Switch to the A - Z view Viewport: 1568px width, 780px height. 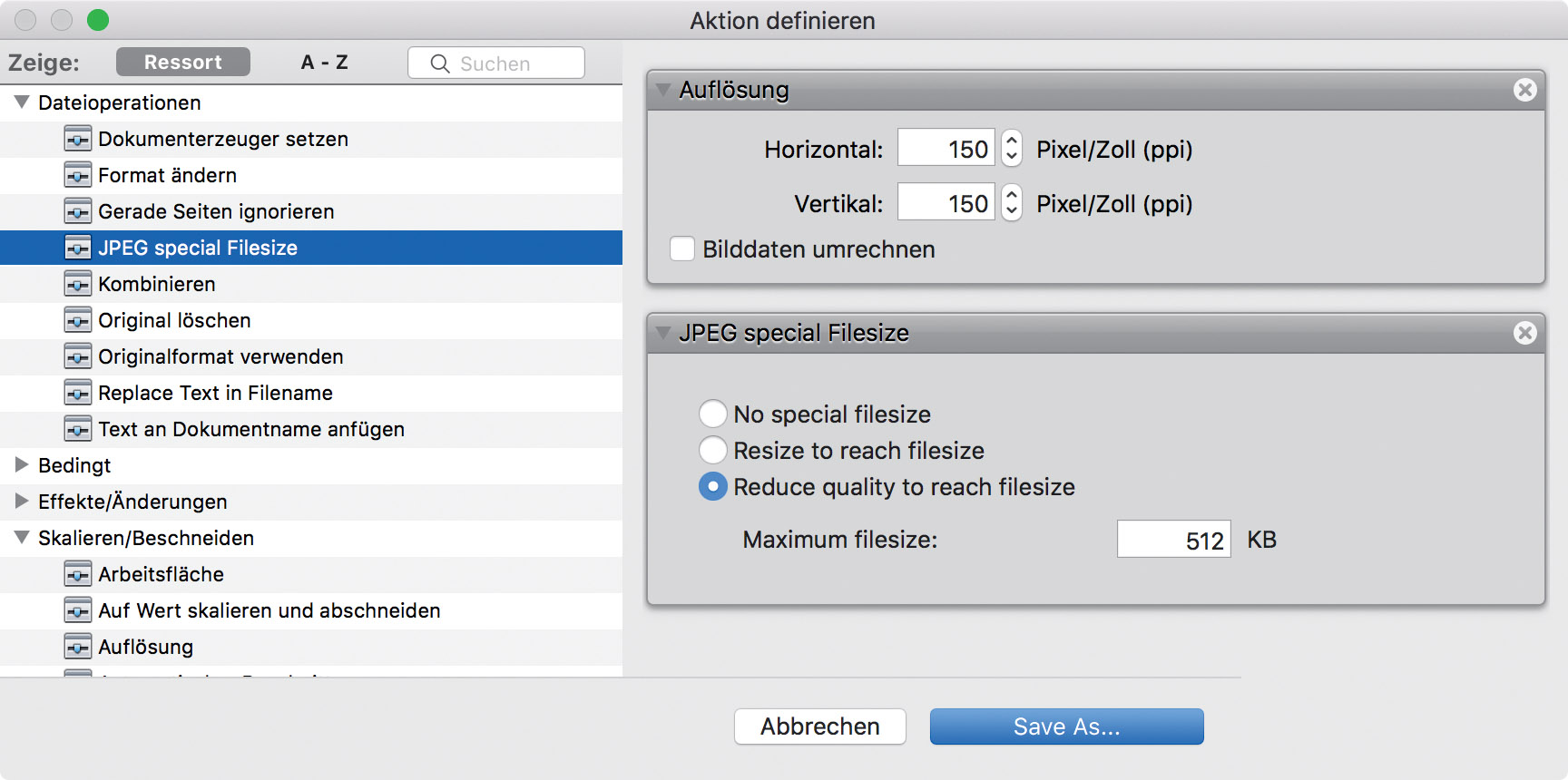tap(324, 63)
